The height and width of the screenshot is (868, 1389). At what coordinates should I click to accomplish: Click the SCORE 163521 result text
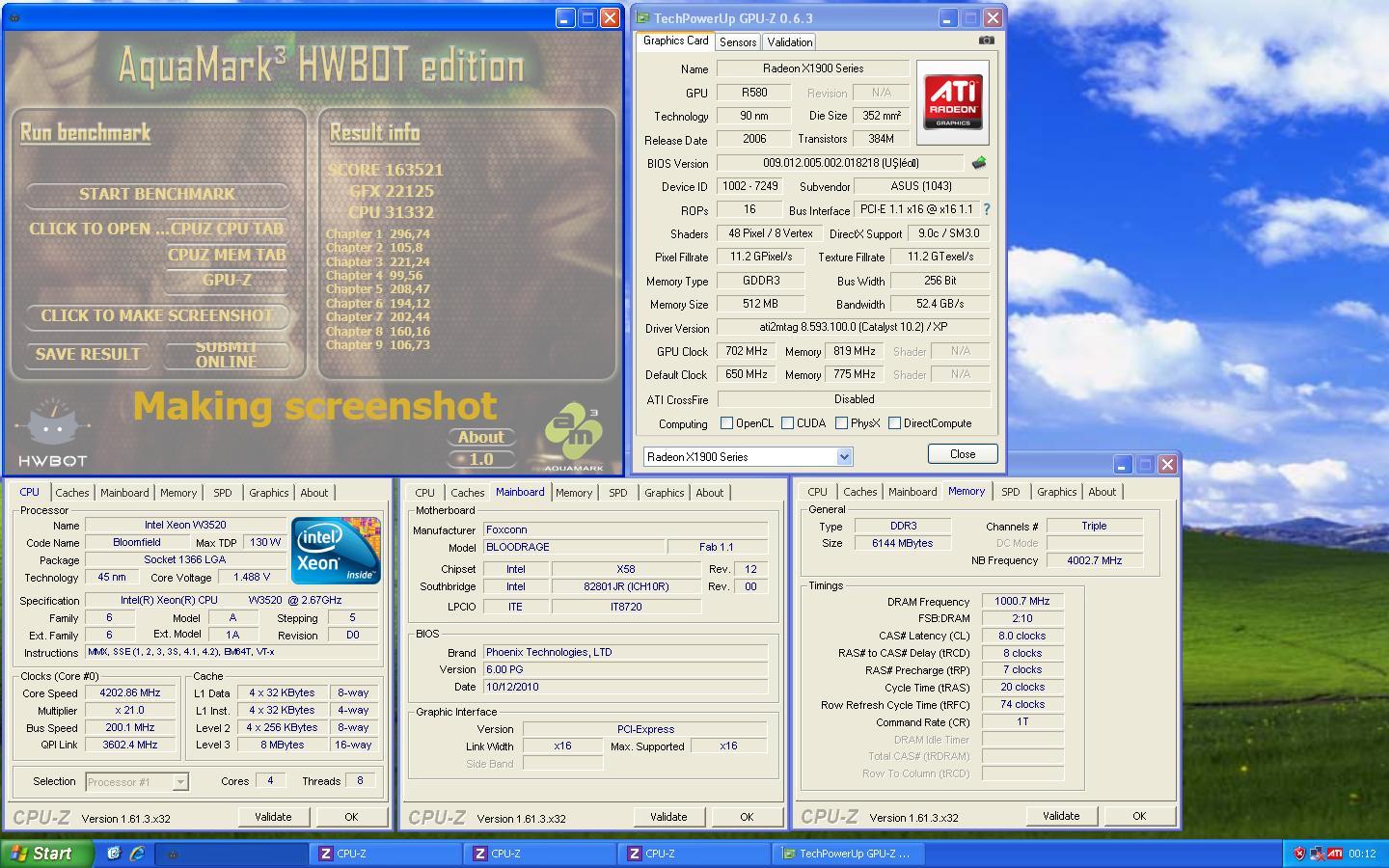point(386,170)
